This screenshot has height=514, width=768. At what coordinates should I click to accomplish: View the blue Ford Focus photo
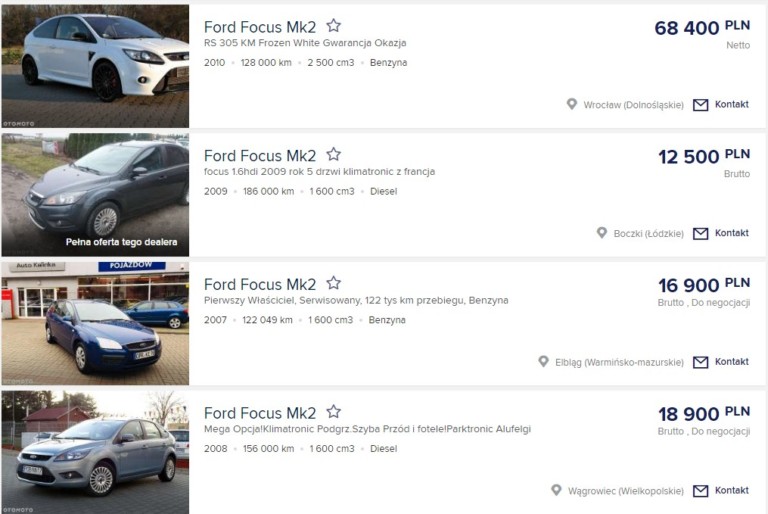click(x=95, y=323)
